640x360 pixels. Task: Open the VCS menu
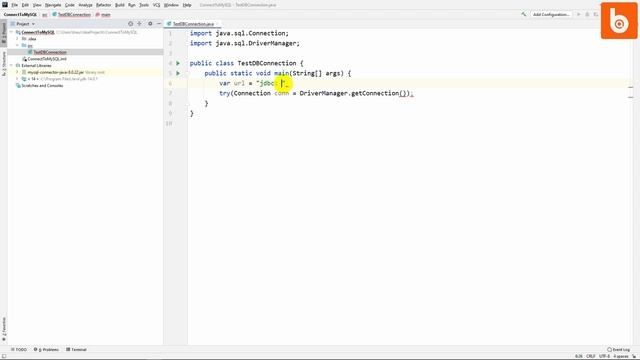(x=156, y=5)
